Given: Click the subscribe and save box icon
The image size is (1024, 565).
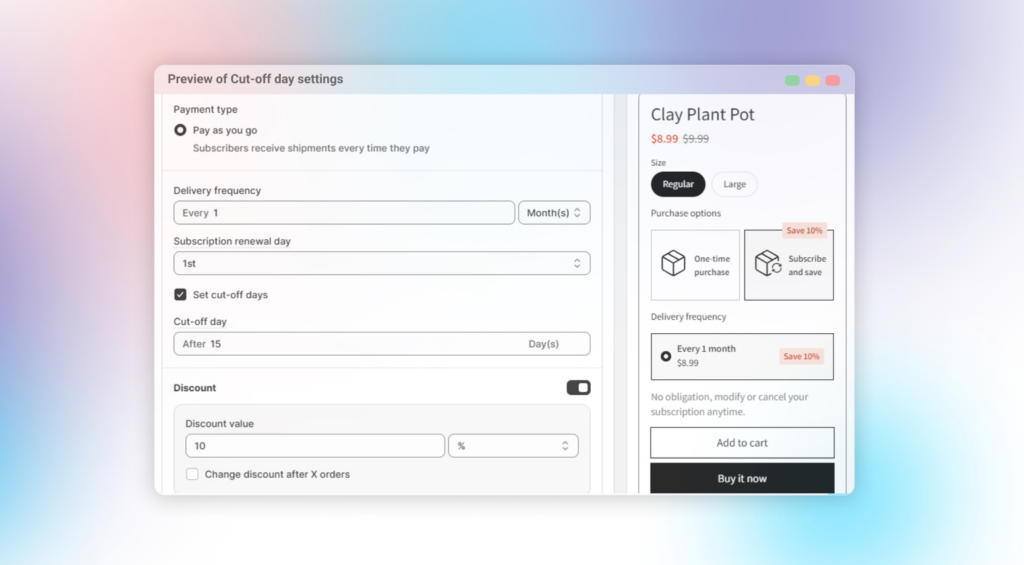Looking at the screenshot, I should (767, 264).
